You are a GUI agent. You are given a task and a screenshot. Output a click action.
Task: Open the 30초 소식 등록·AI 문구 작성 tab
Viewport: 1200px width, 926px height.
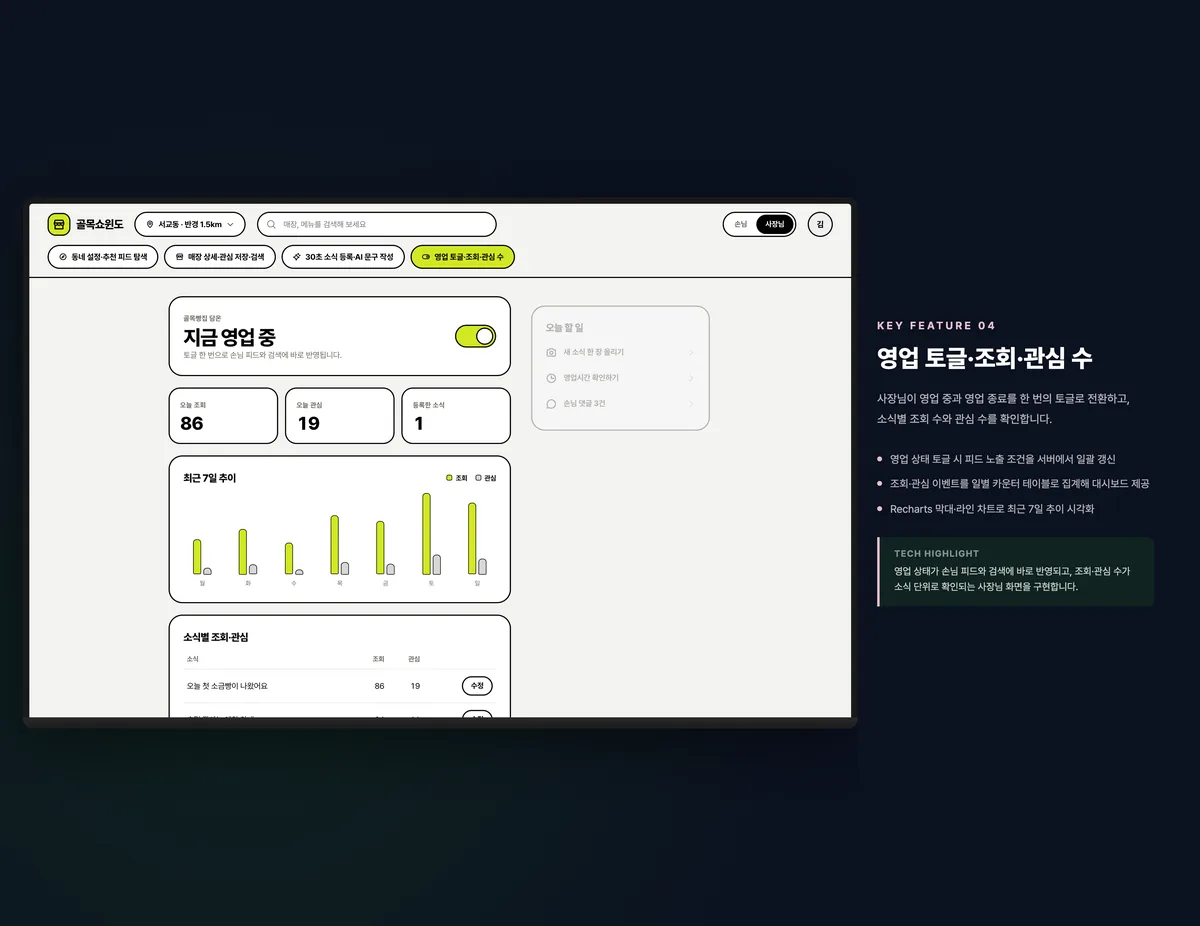pyautogui.click(x=343, y=257)
